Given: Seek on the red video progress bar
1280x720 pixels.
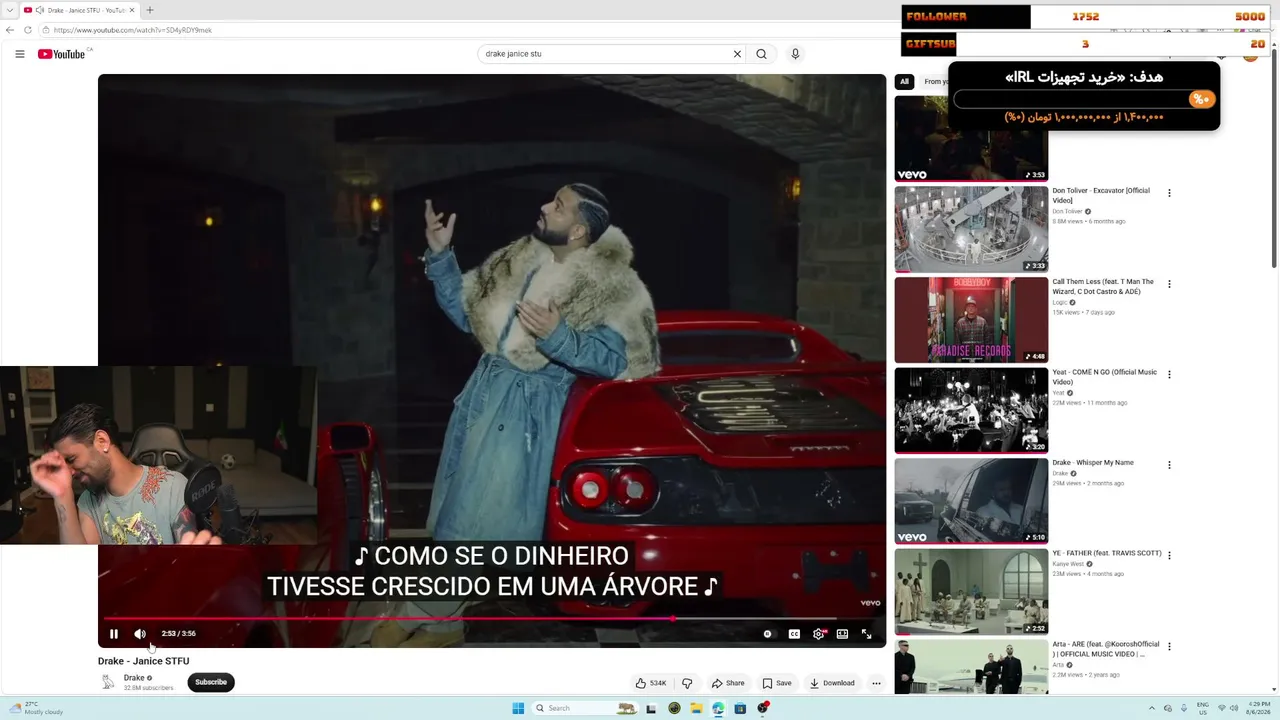Looking at the screenshot, I should click(x=491, y=618).
